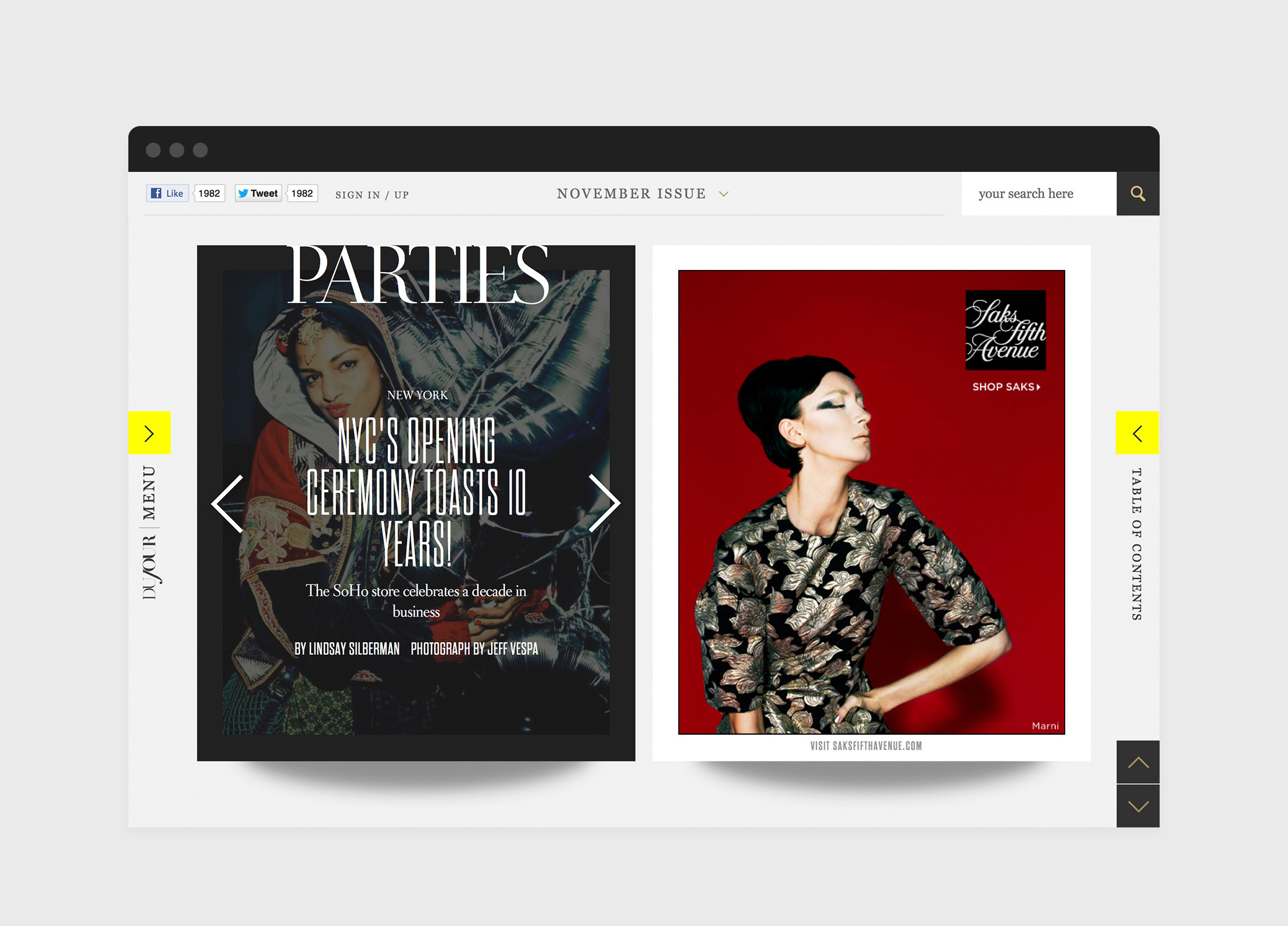This screenshot has height=926, width=1288.
Task: Click the Twitter bird Tweet button
Action: coord(258,194)
